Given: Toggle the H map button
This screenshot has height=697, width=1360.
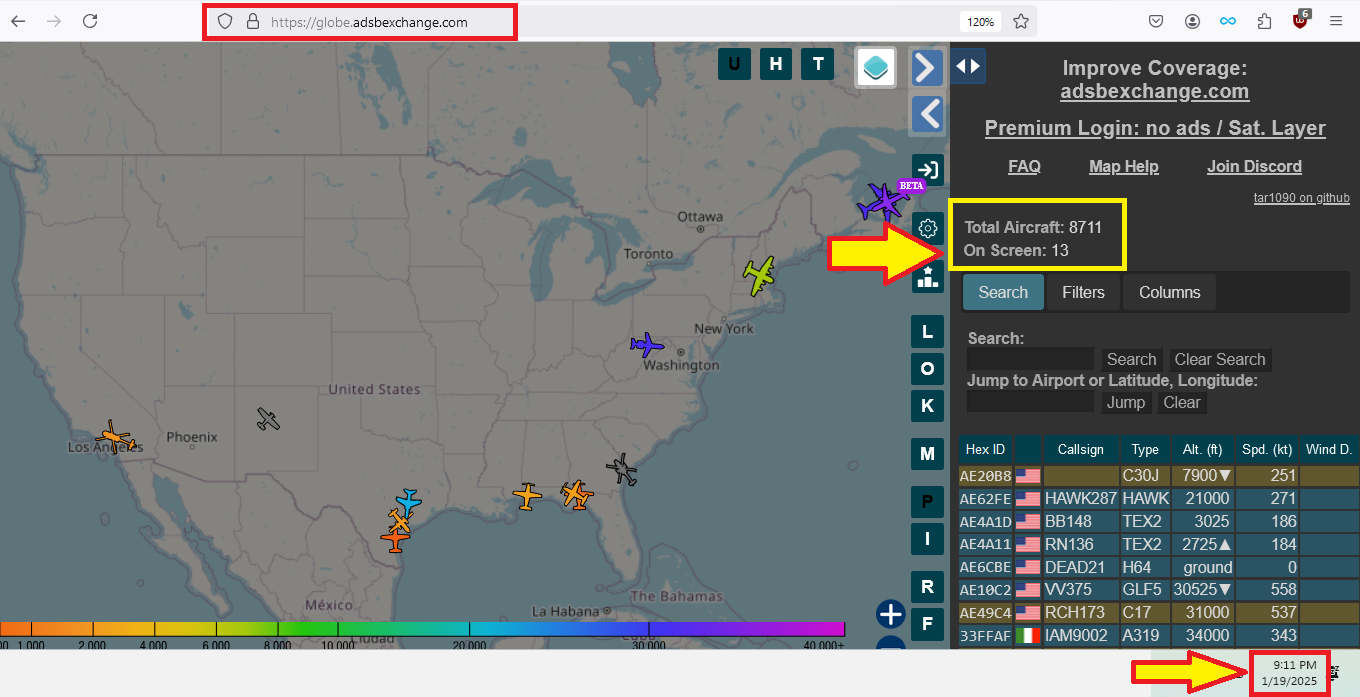Looking at the screenshot, I should coord(776,64).
